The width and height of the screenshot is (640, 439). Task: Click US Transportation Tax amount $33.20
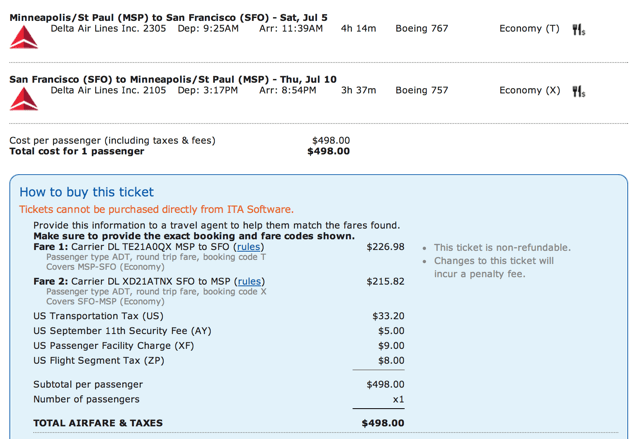click(388, 316)
